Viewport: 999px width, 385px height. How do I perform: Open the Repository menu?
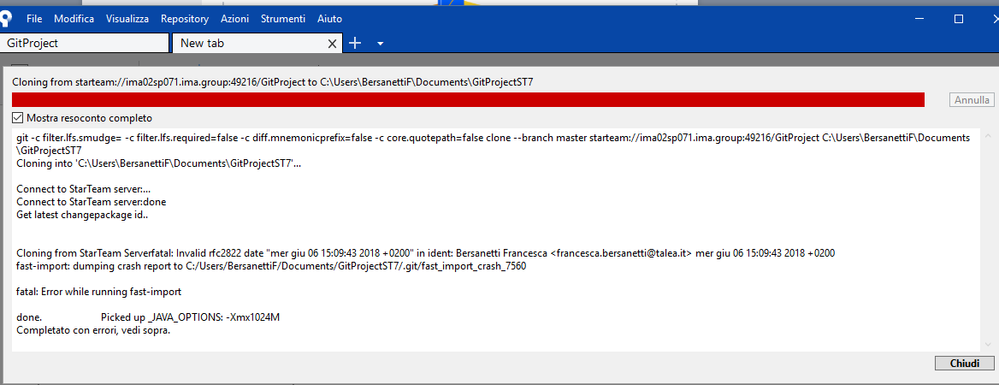pos(185,19)
